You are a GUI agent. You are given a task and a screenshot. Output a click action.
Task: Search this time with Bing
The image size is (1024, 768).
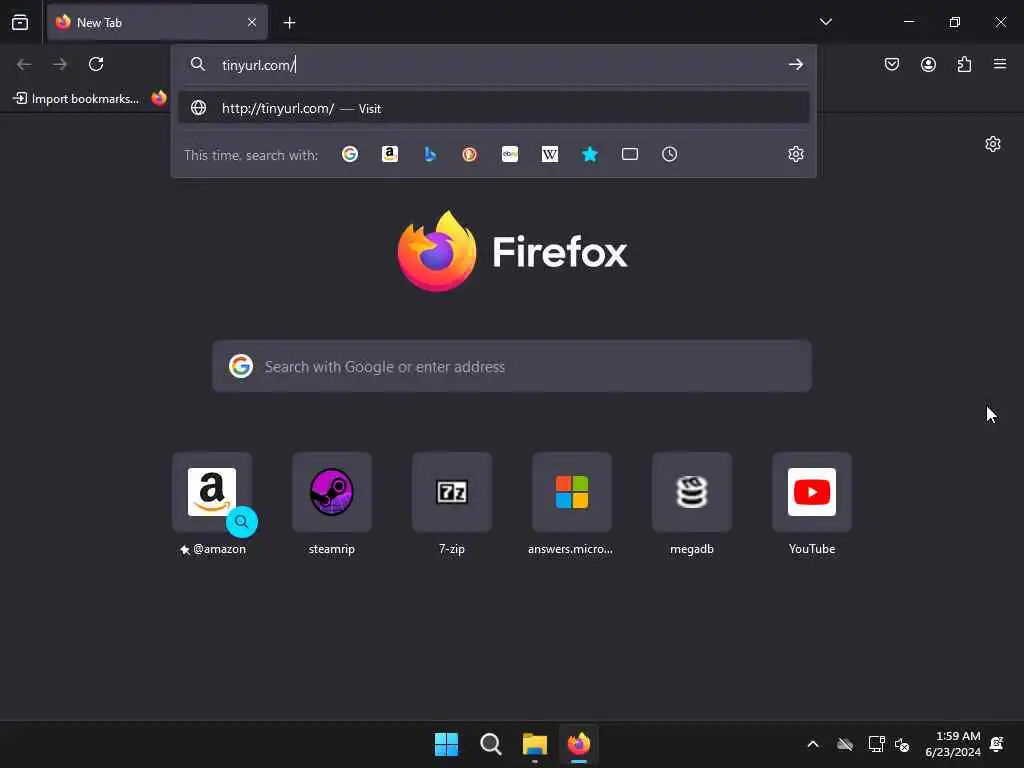pos(430,154)
